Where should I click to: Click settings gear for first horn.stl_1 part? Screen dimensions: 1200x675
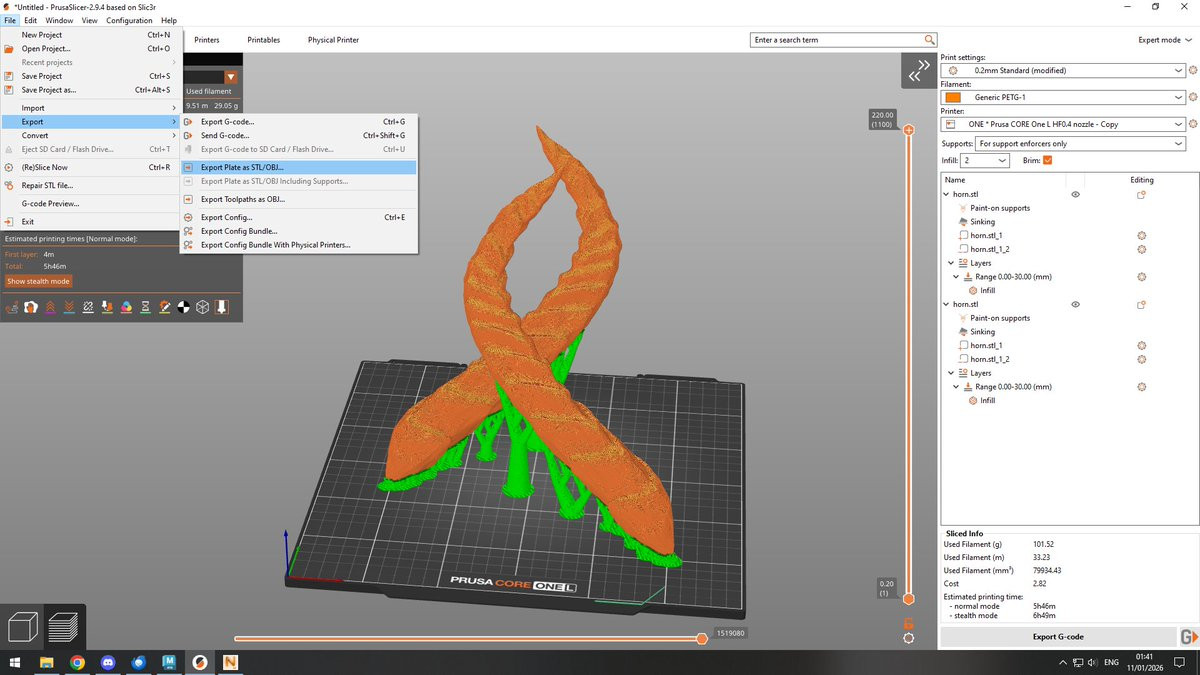[1141, 236]
